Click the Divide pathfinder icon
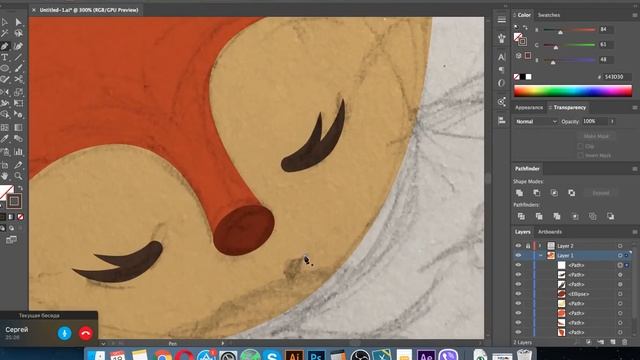This screenshot has height=360, width=640. click(x=521, y=216)
